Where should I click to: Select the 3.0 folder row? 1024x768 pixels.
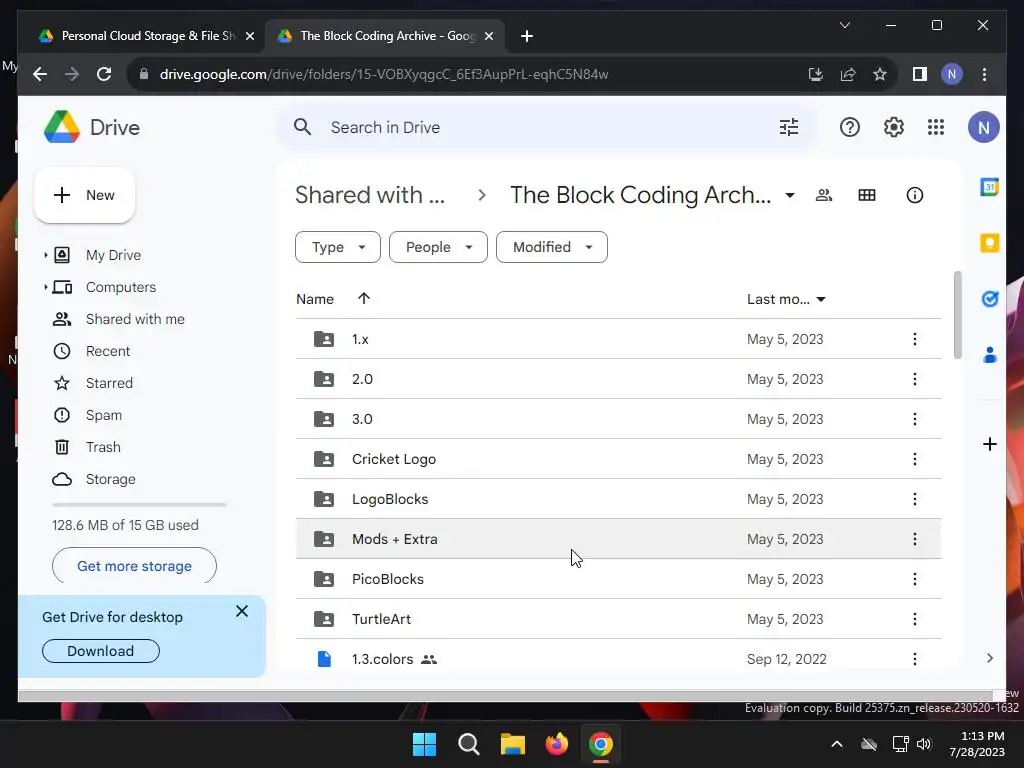tap(618, 419)
